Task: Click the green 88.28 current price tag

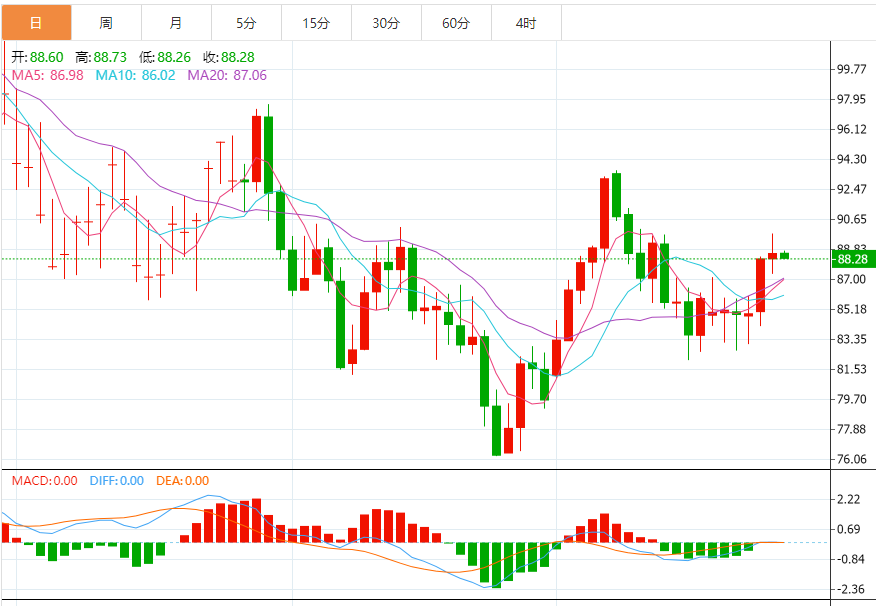Action: (853, 259)
